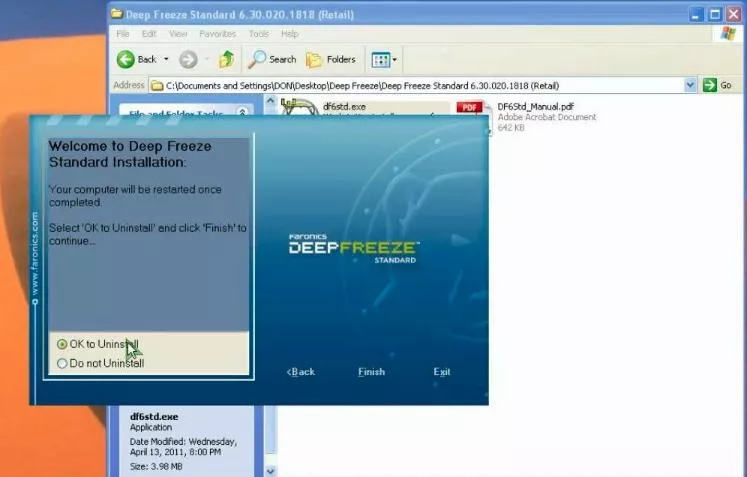The width and height of the screenshot is (747, 477).
Task: Go Back in the Deep Freeze installer
Action: [x=301, y=372]
